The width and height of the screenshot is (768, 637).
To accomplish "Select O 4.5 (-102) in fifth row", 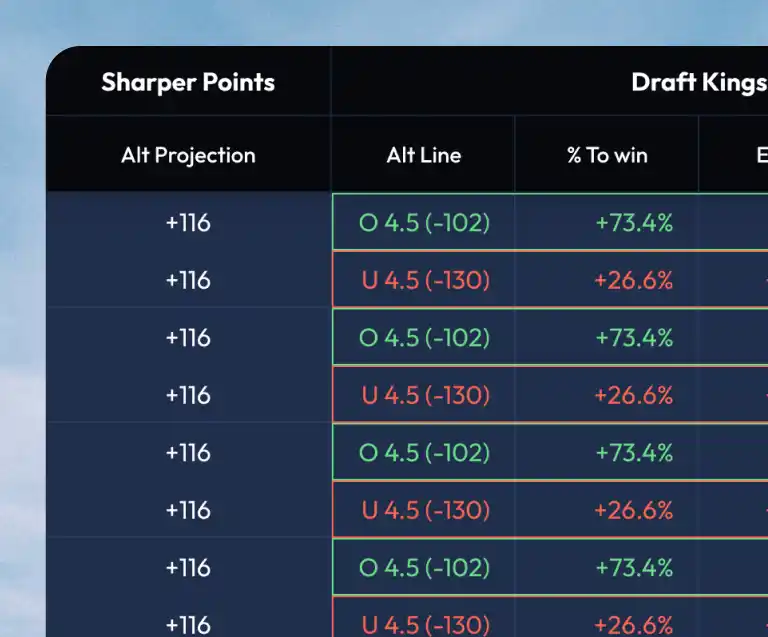I will [424, 452].
